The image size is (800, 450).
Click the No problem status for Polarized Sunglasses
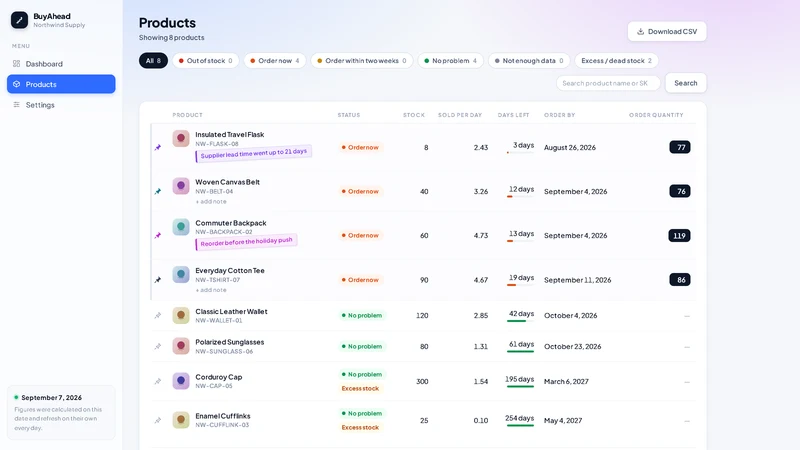pyautogui.click(x=362, y=346)
